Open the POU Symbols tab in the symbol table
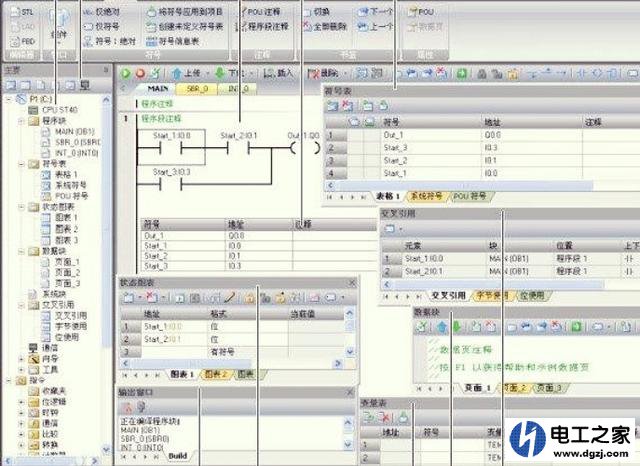The image size is (640, 466). pos(470,197)
